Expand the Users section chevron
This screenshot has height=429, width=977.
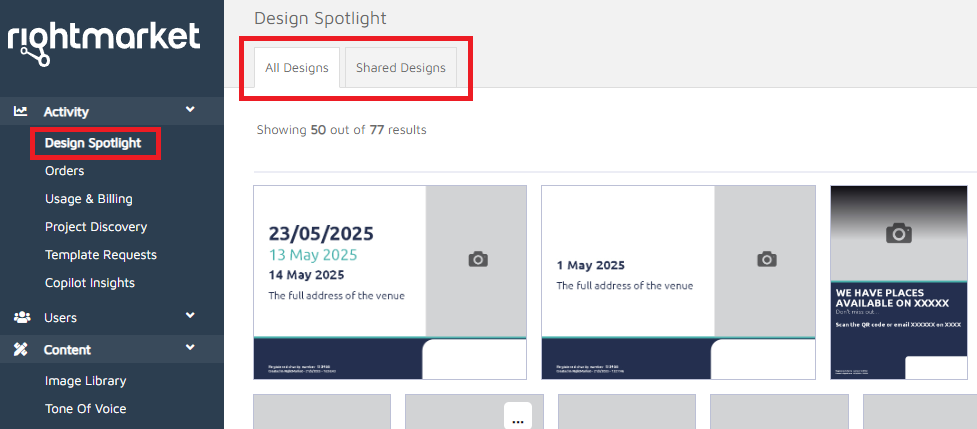click(x=190, y=316)
